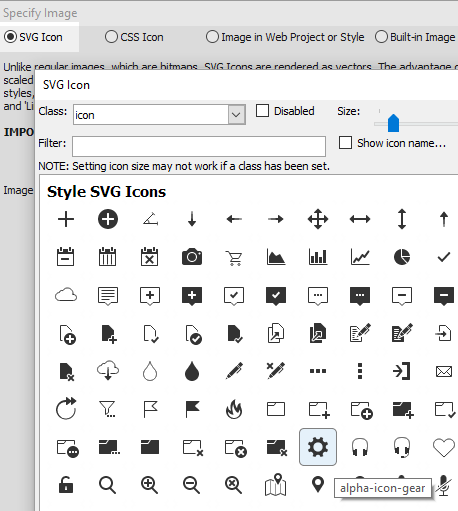Click the fire flame icon

234,409
